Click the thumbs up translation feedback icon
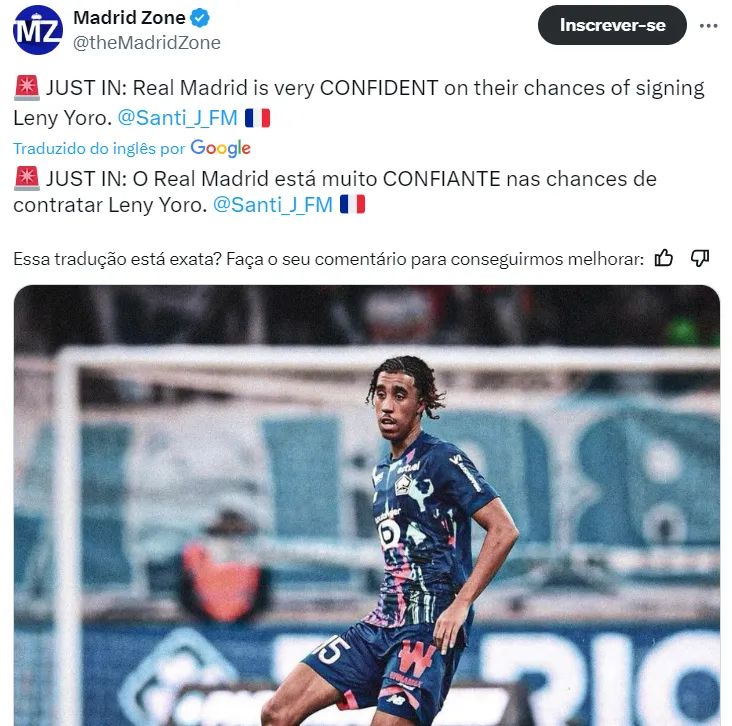The width and height of the screenshot is (732, 726). 663,258
